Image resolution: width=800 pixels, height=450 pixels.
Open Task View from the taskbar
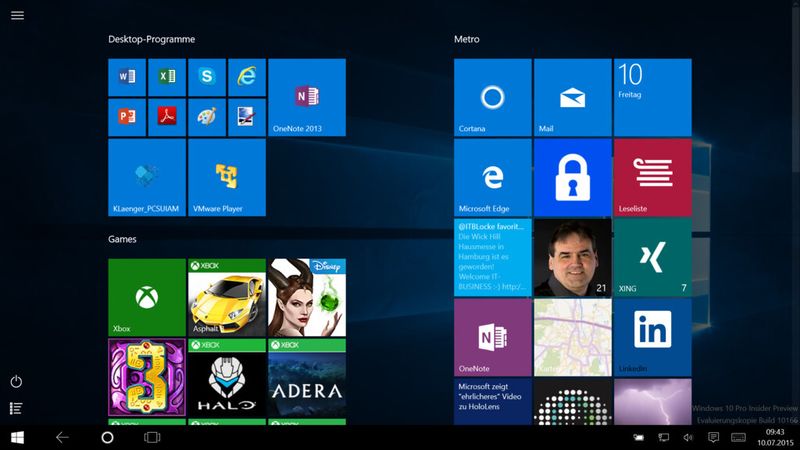coord(152,437)
